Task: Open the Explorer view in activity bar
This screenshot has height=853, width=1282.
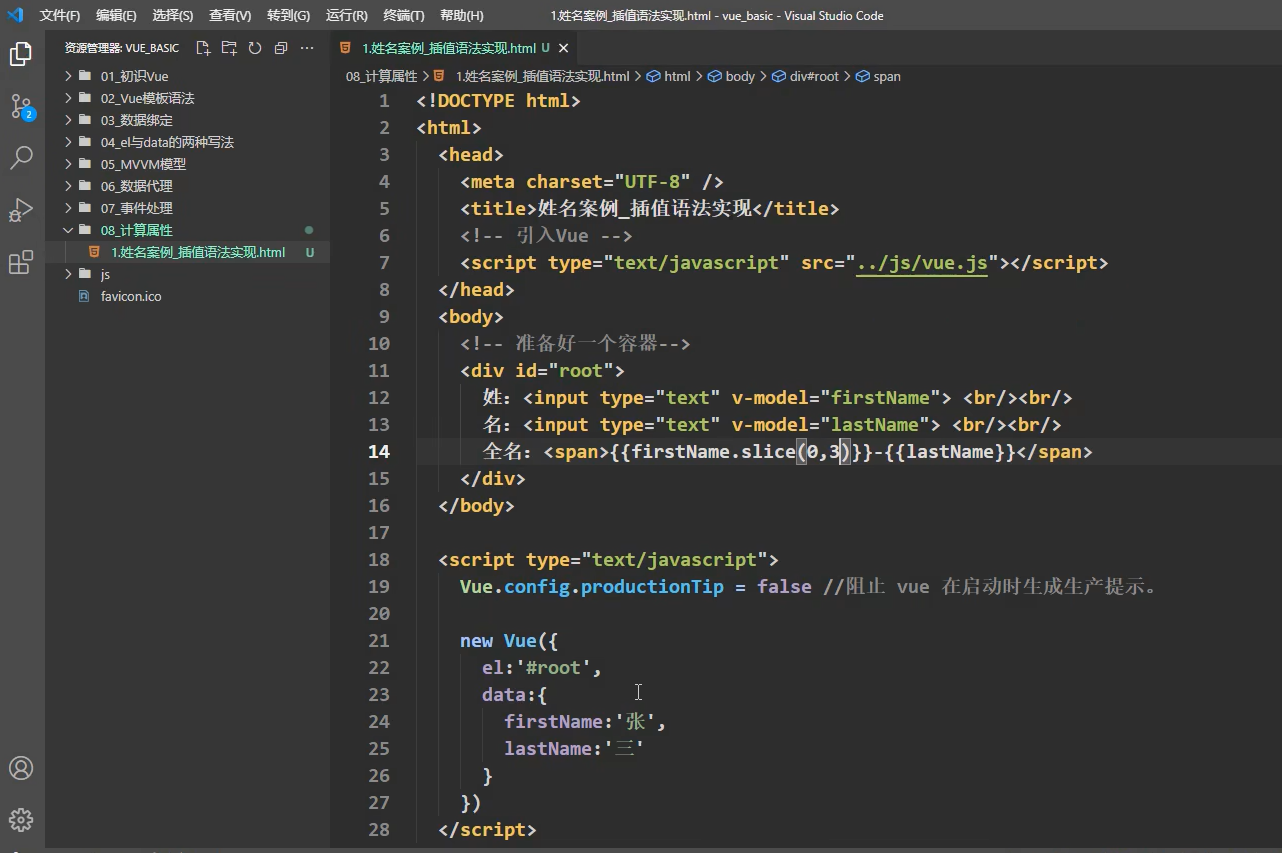Action: [21, 54]
